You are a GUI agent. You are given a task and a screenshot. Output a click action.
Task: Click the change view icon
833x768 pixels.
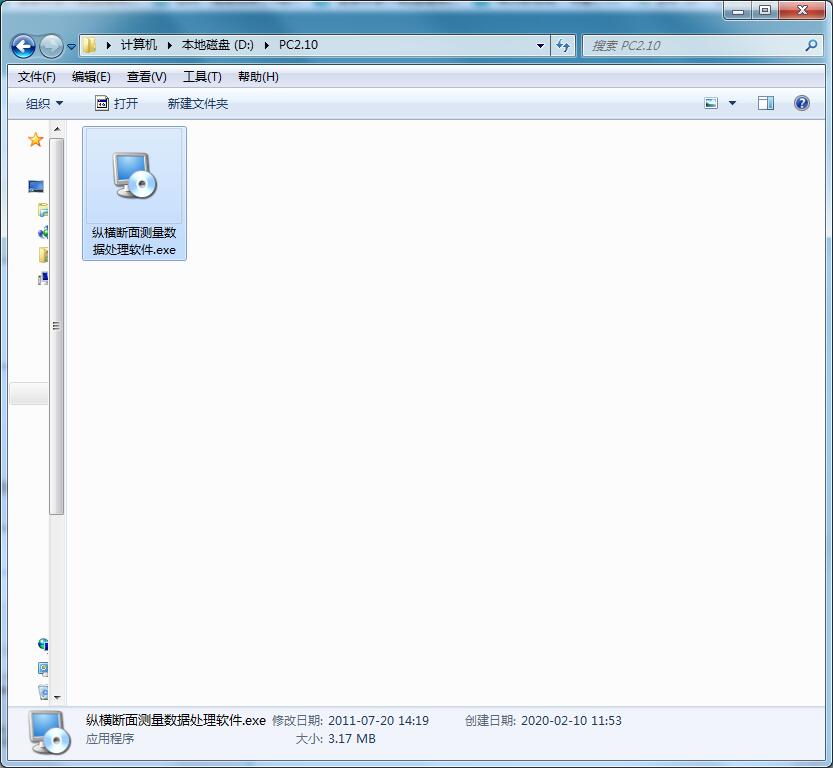711,103
